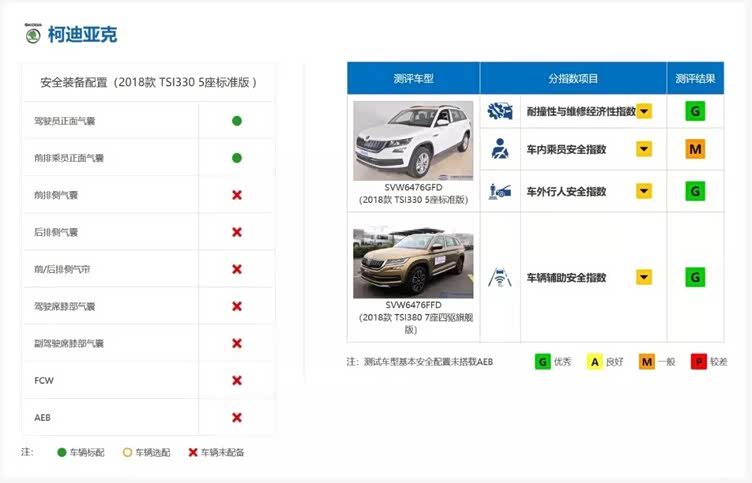The width and height of the screenshot is (752, 483).
Task: Click the AEB row label
Action: 42,417
